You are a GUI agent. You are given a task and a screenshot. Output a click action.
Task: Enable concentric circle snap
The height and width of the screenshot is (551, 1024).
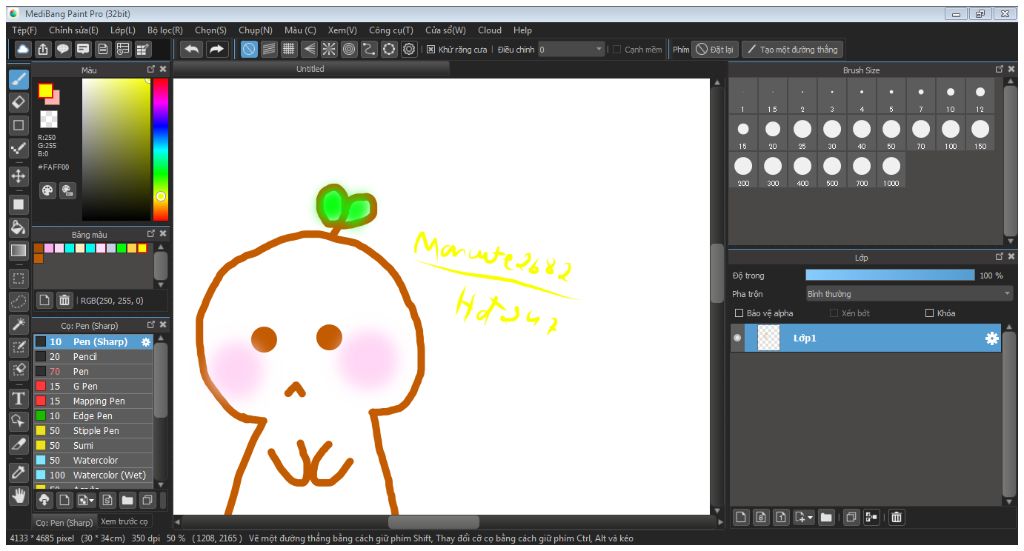coord(349,50)
